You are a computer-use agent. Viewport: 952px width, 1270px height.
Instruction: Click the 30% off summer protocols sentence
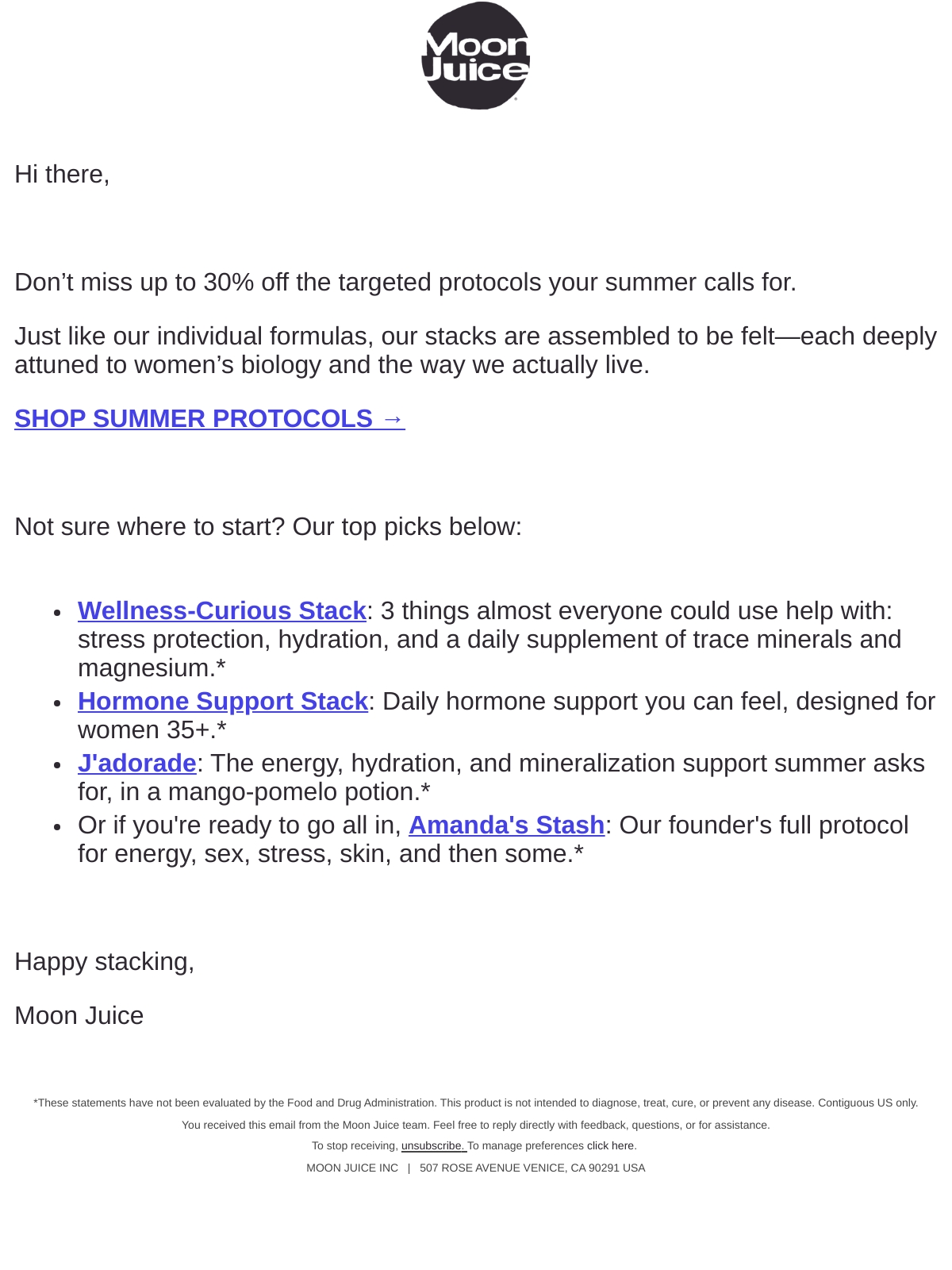pyautogui.click(x=405, y=282)
